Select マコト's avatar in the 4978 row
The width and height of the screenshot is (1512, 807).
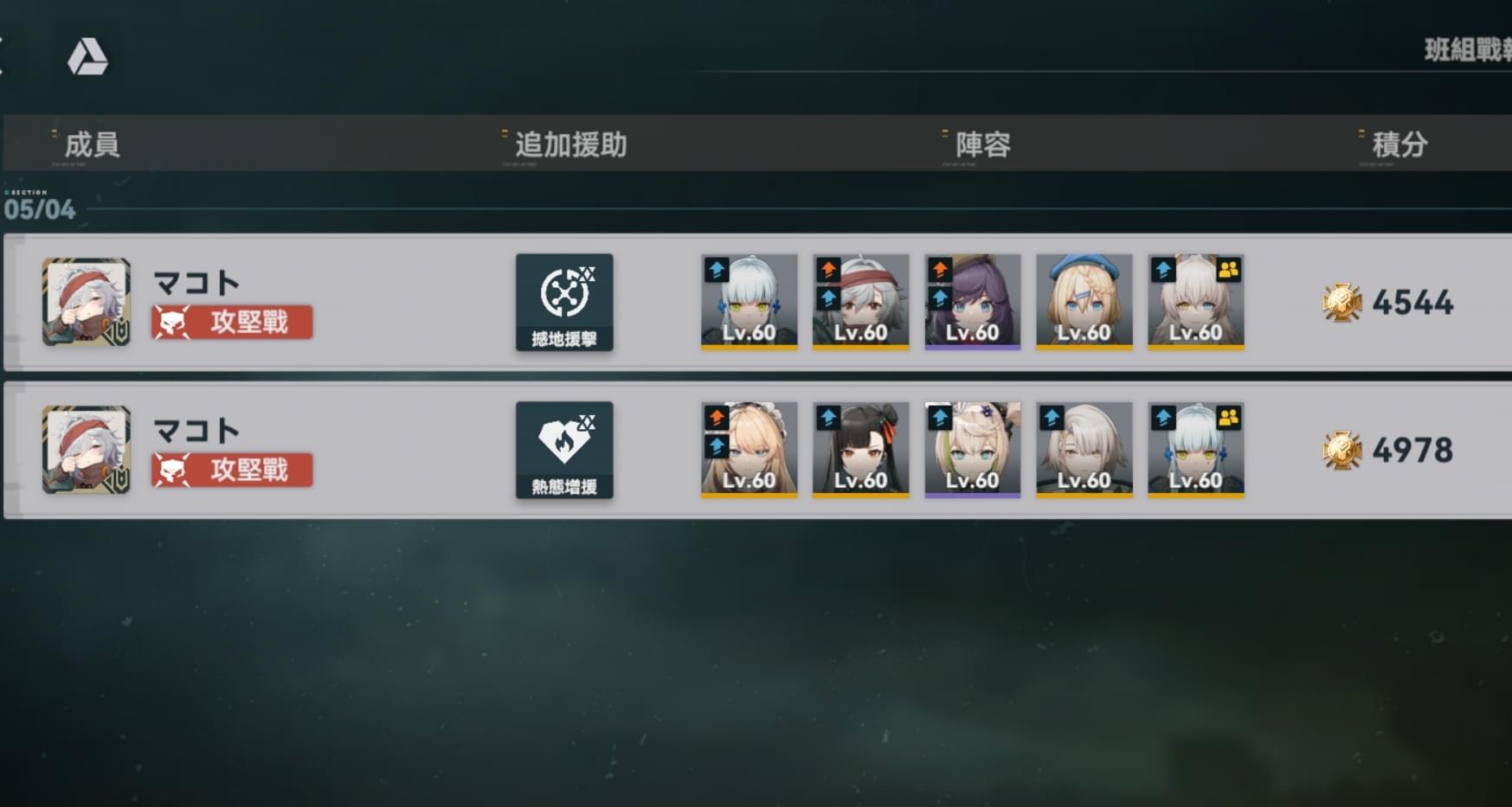pyautogui.click(x=87, y=450)
